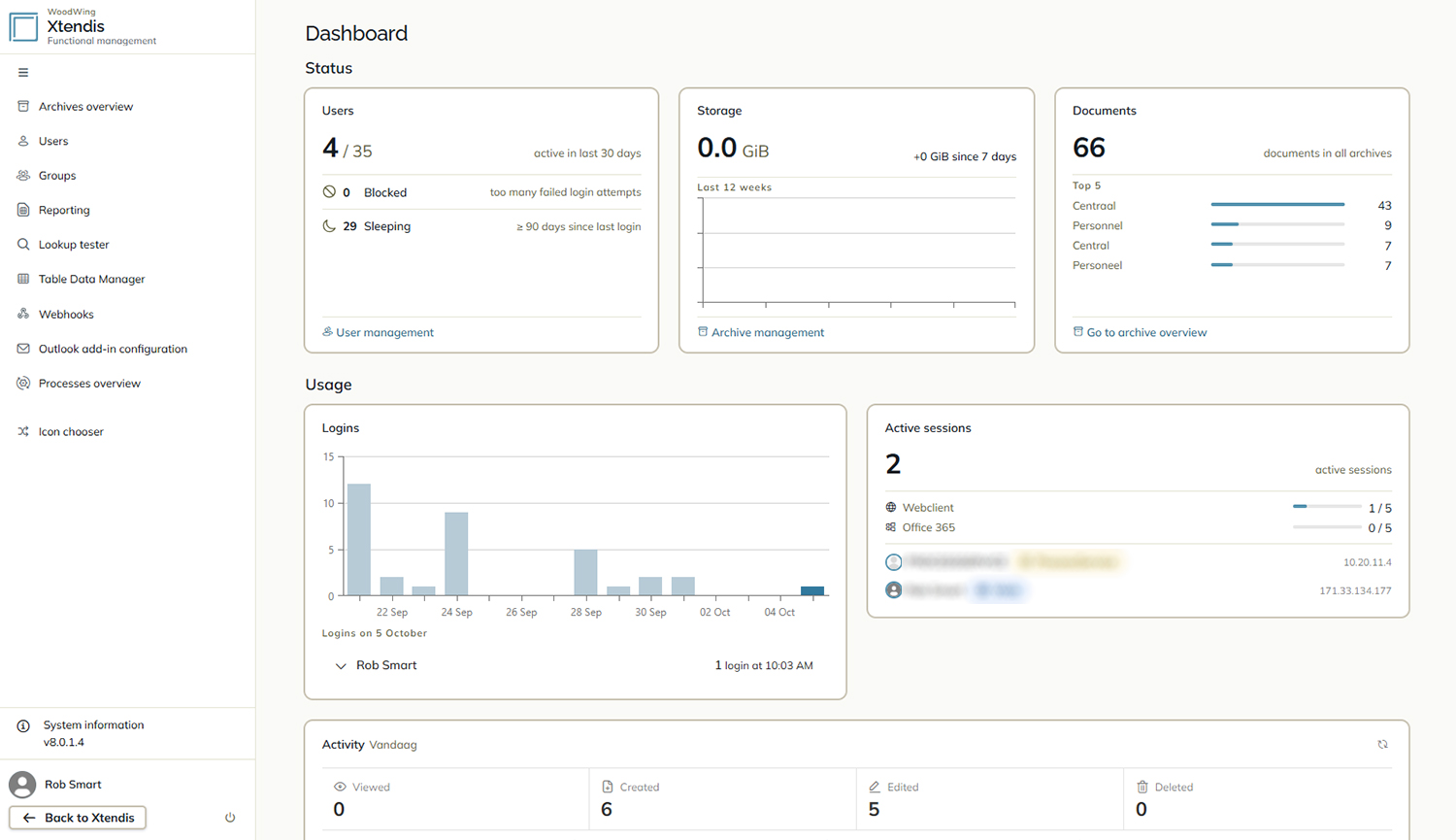Click the Deleted trash icon
The width and height of the screenshot is (1456, 840).
point(1142,787)
